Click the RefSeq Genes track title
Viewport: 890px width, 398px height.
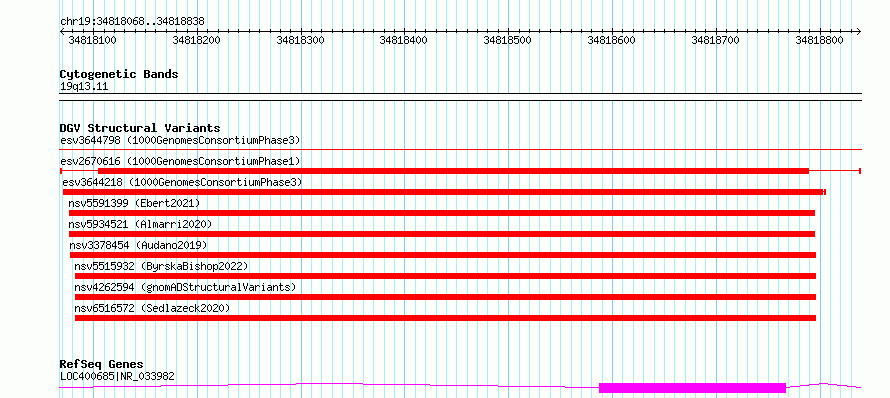[102, 365]
